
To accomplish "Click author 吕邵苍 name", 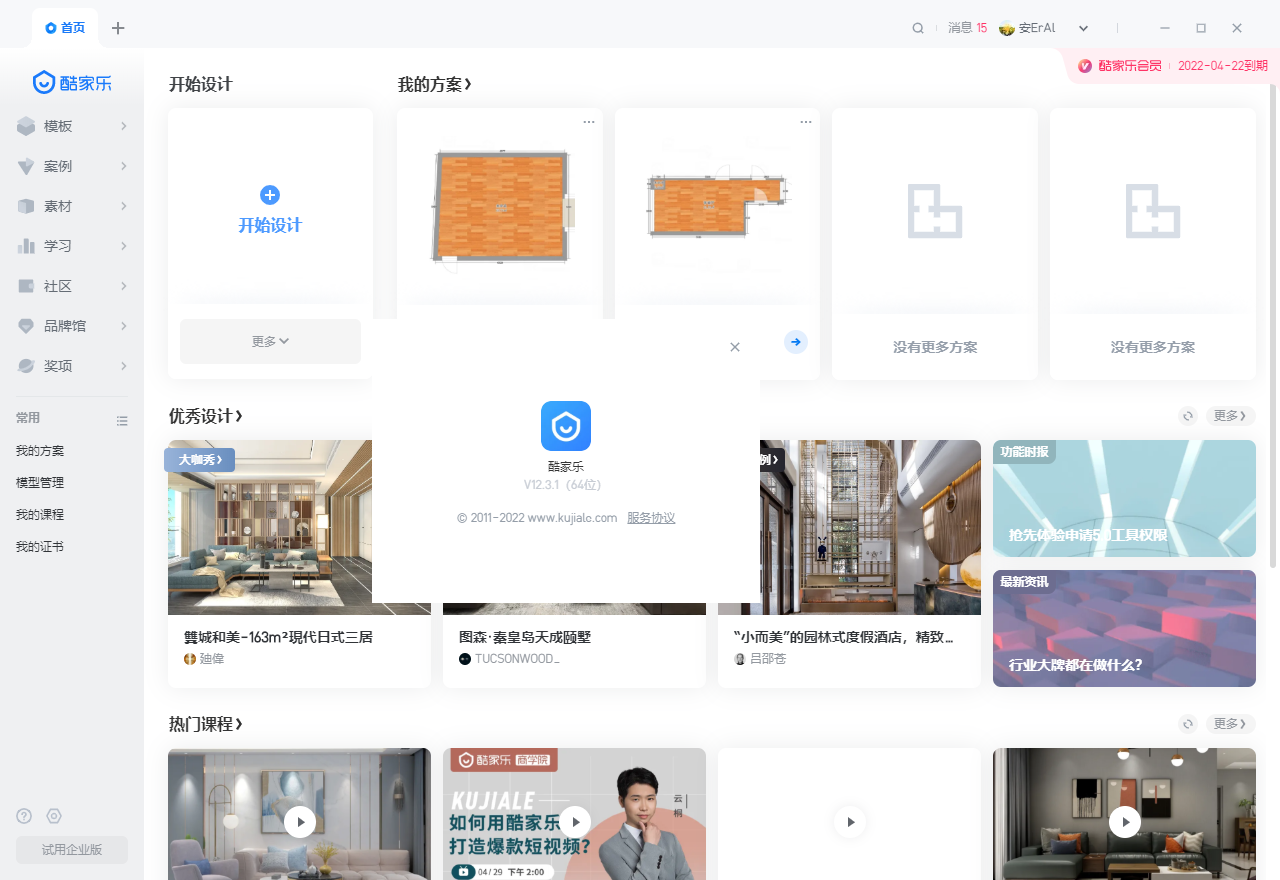I will click(768, 659).
